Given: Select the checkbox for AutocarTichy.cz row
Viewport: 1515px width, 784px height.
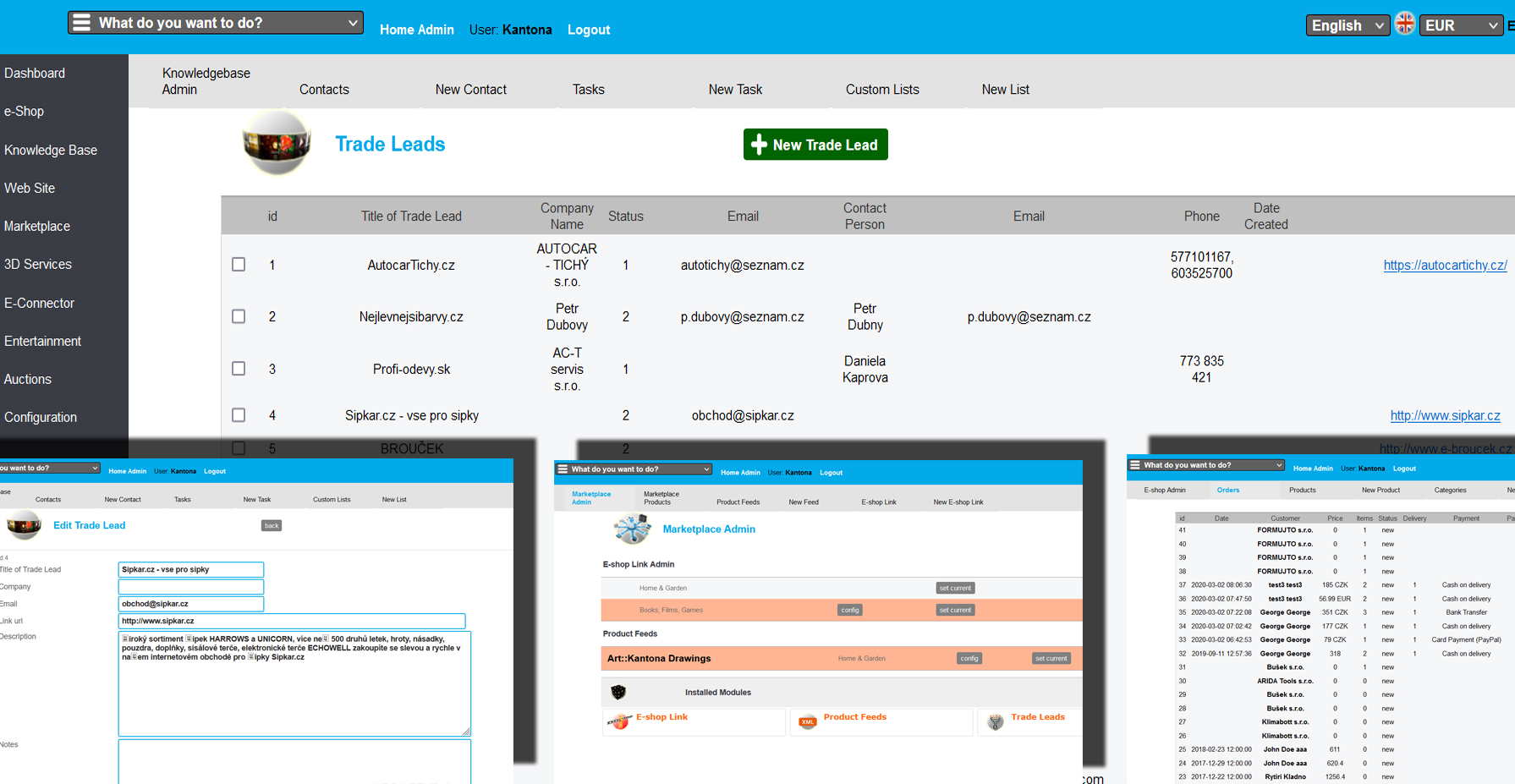Looking at the screenshot, I should 239,265.
